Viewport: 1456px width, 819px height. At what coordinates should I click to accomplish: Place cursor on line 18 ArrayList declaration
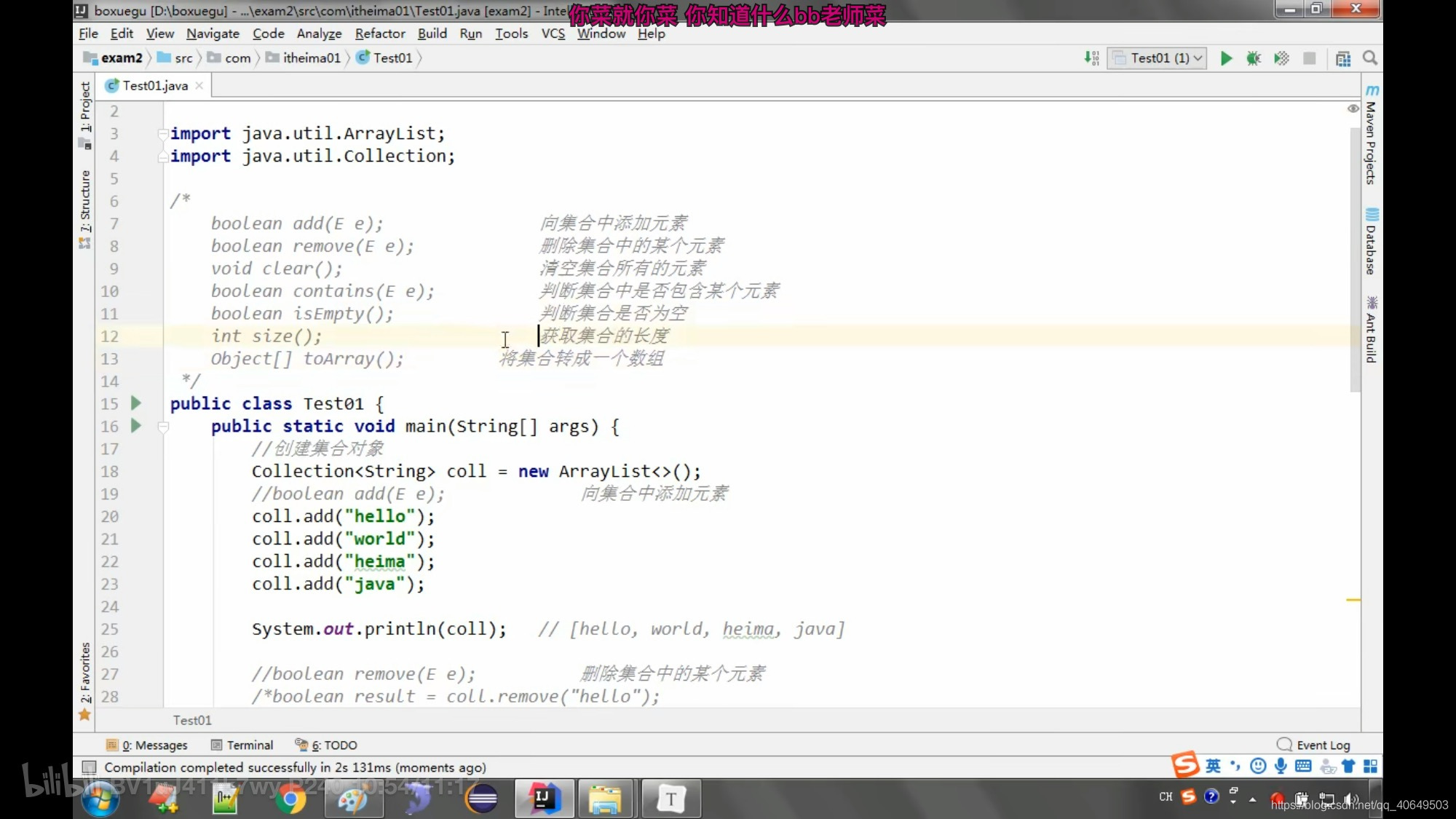[x=476, y=471]
